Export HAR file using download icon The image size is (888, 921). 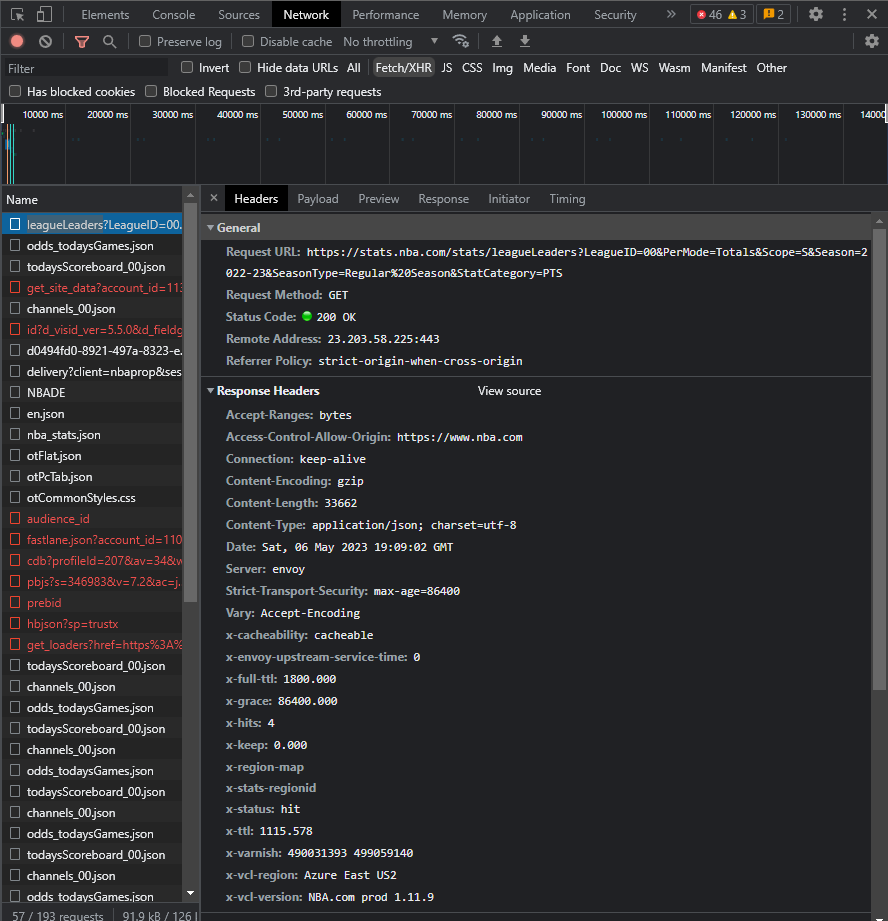[525, 41]
